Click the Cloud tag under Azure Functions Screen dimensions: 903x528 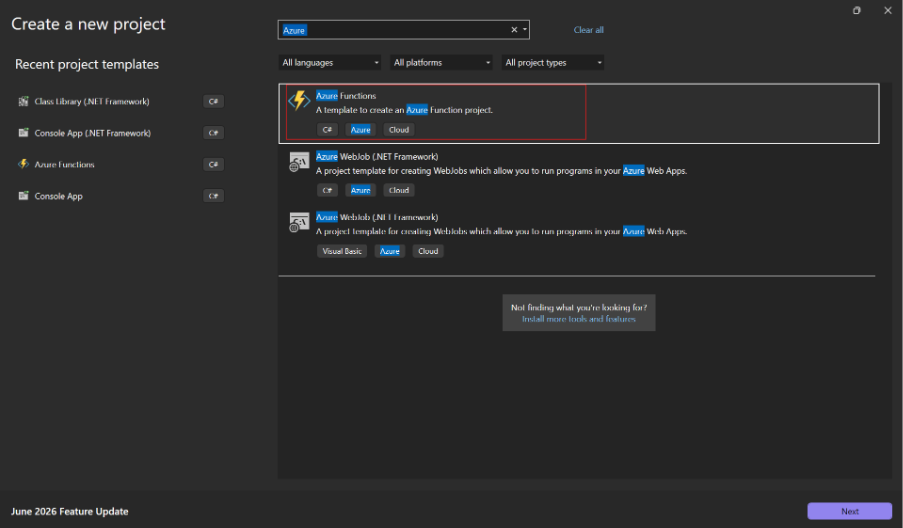[x=399, y=130]
